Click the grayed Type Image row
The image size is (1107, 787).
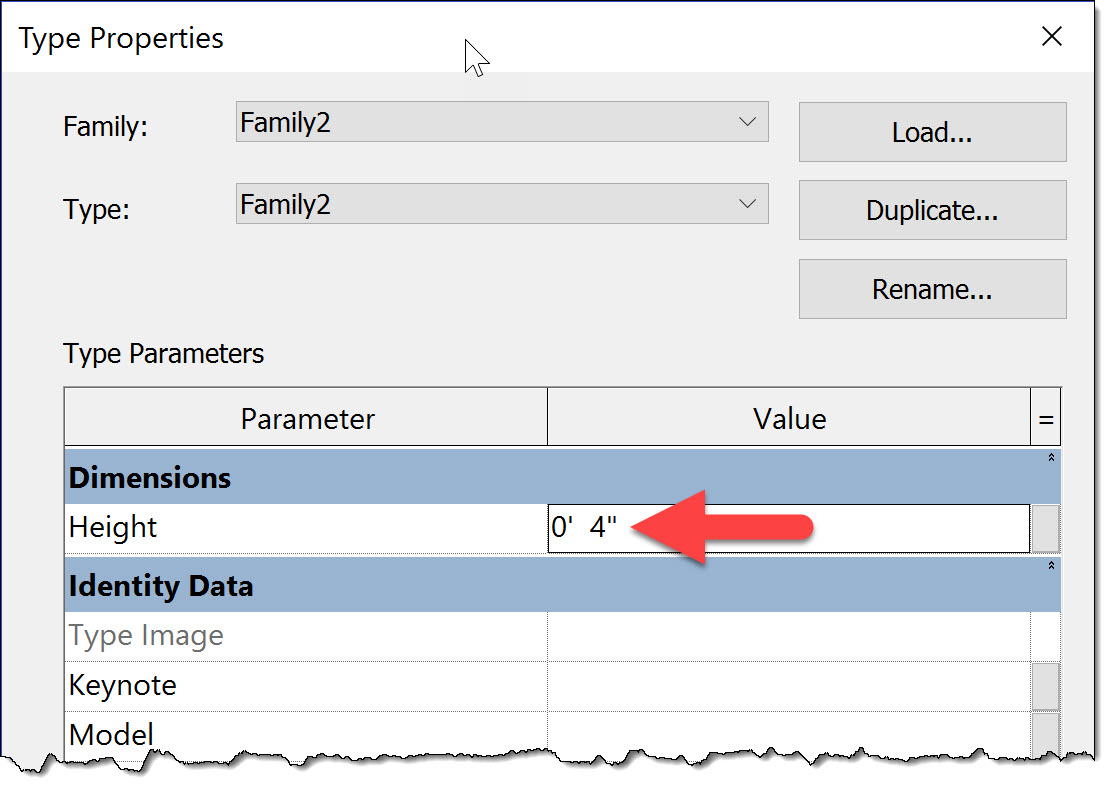point(300,634)
